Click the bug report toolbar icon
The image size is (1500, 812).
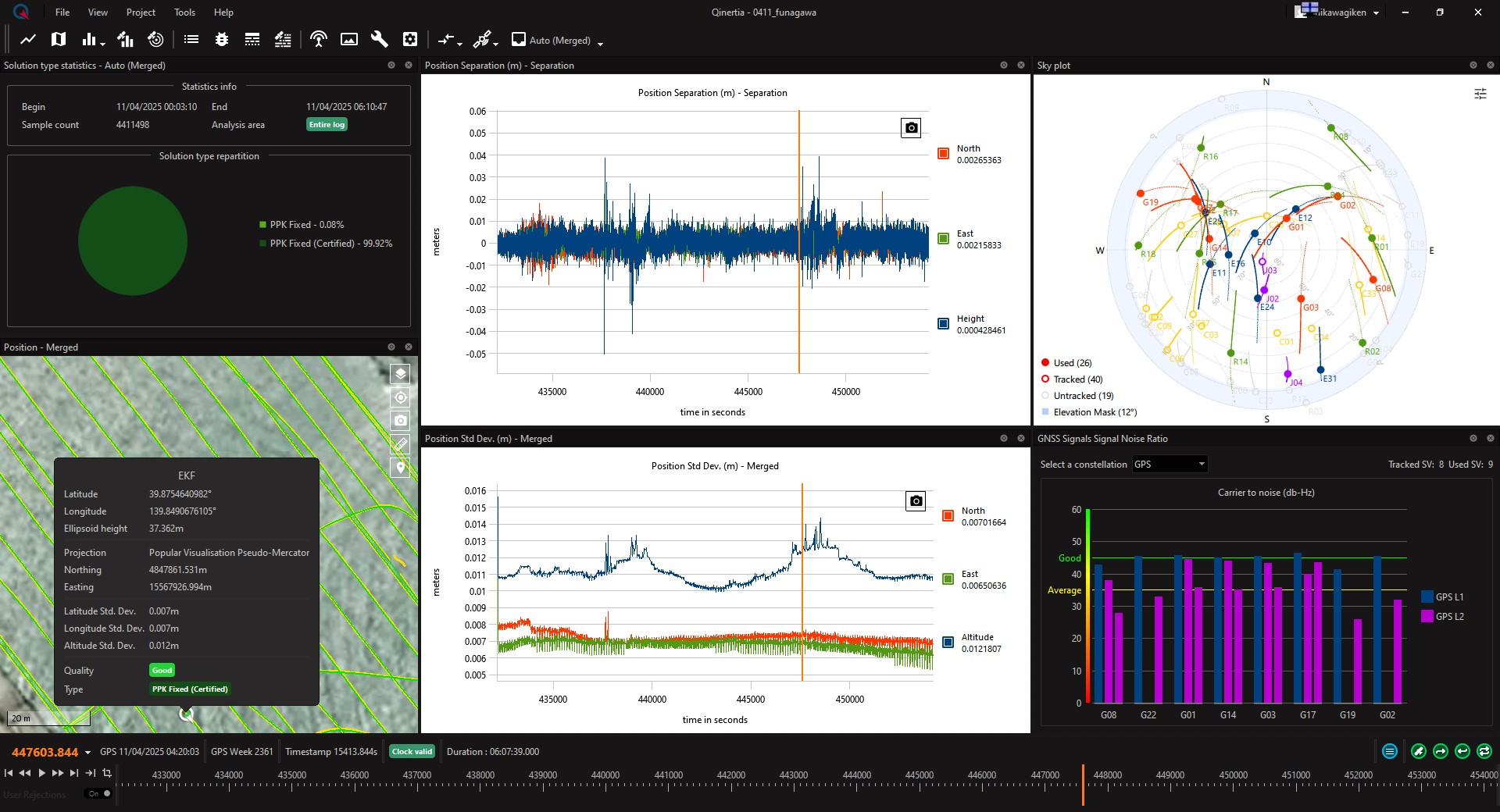[x=222, y=39]
